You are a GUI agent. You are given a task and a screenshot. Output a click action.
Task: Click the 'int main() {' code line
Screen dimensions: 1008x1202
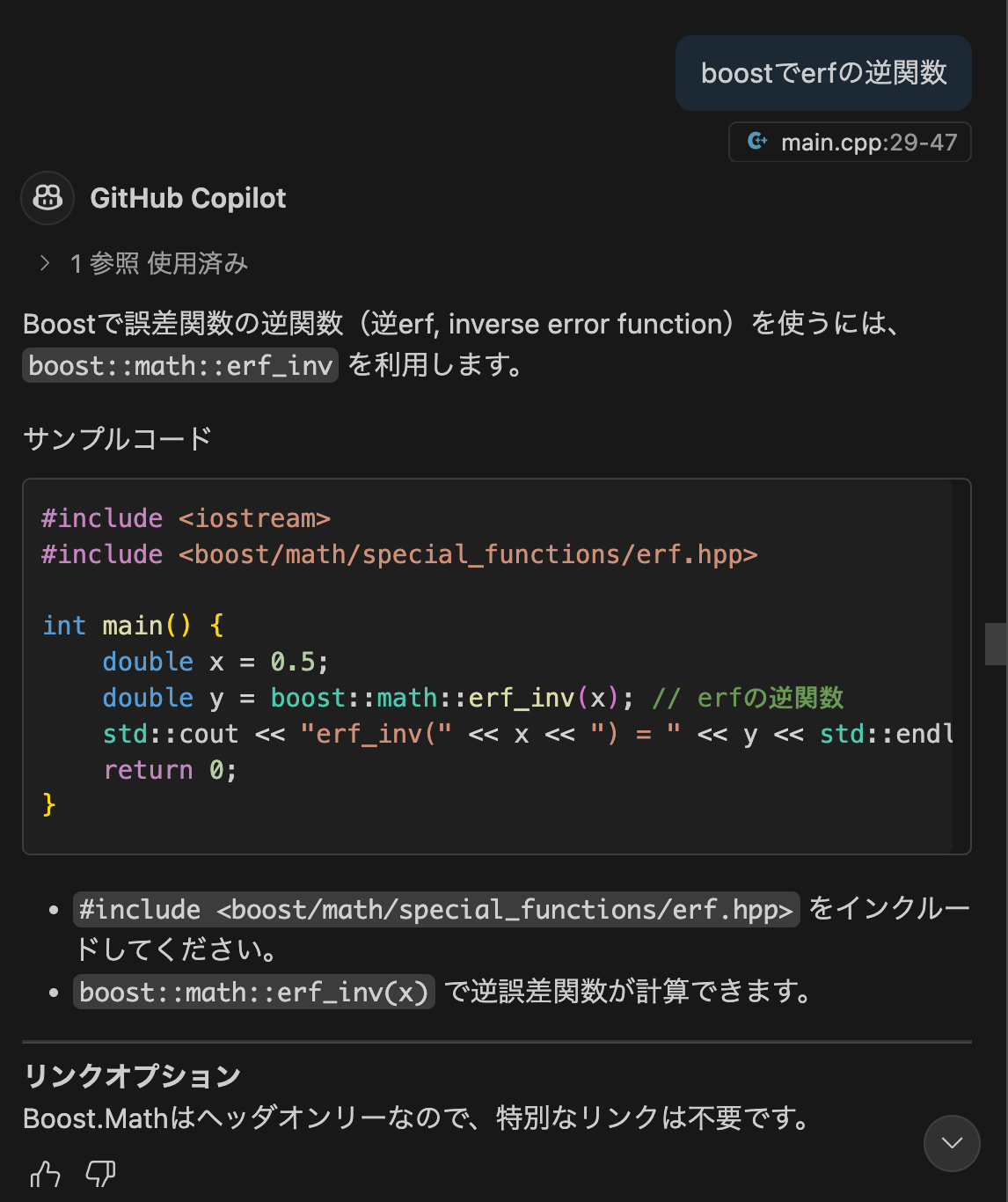coord(133,626)
